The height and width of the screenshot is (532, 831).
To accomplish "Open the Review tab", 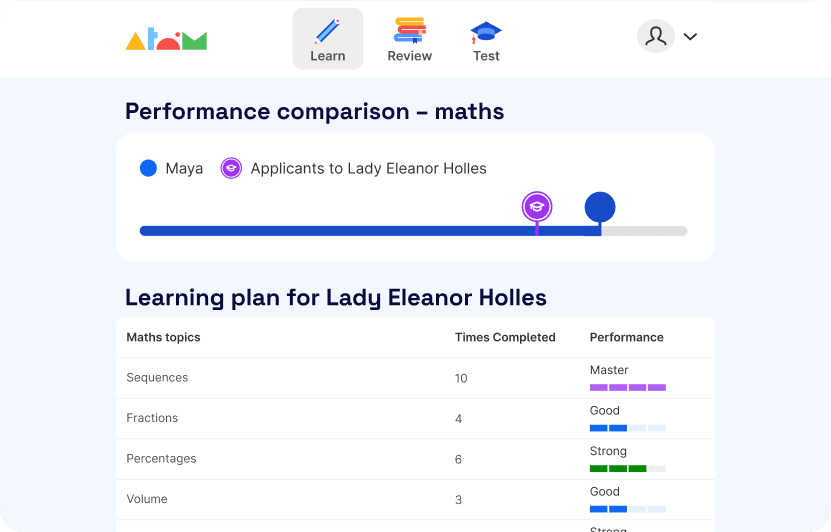I will [x=410, y=40].
